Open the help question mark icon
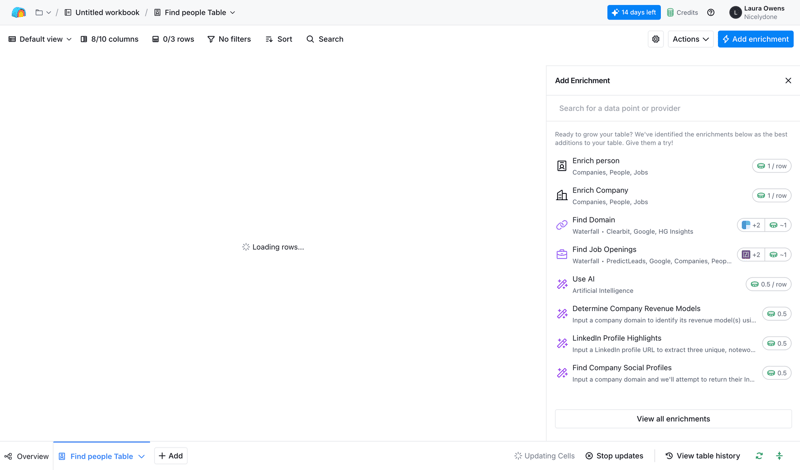This screenshot has height=470, width=800. point(711,13)
